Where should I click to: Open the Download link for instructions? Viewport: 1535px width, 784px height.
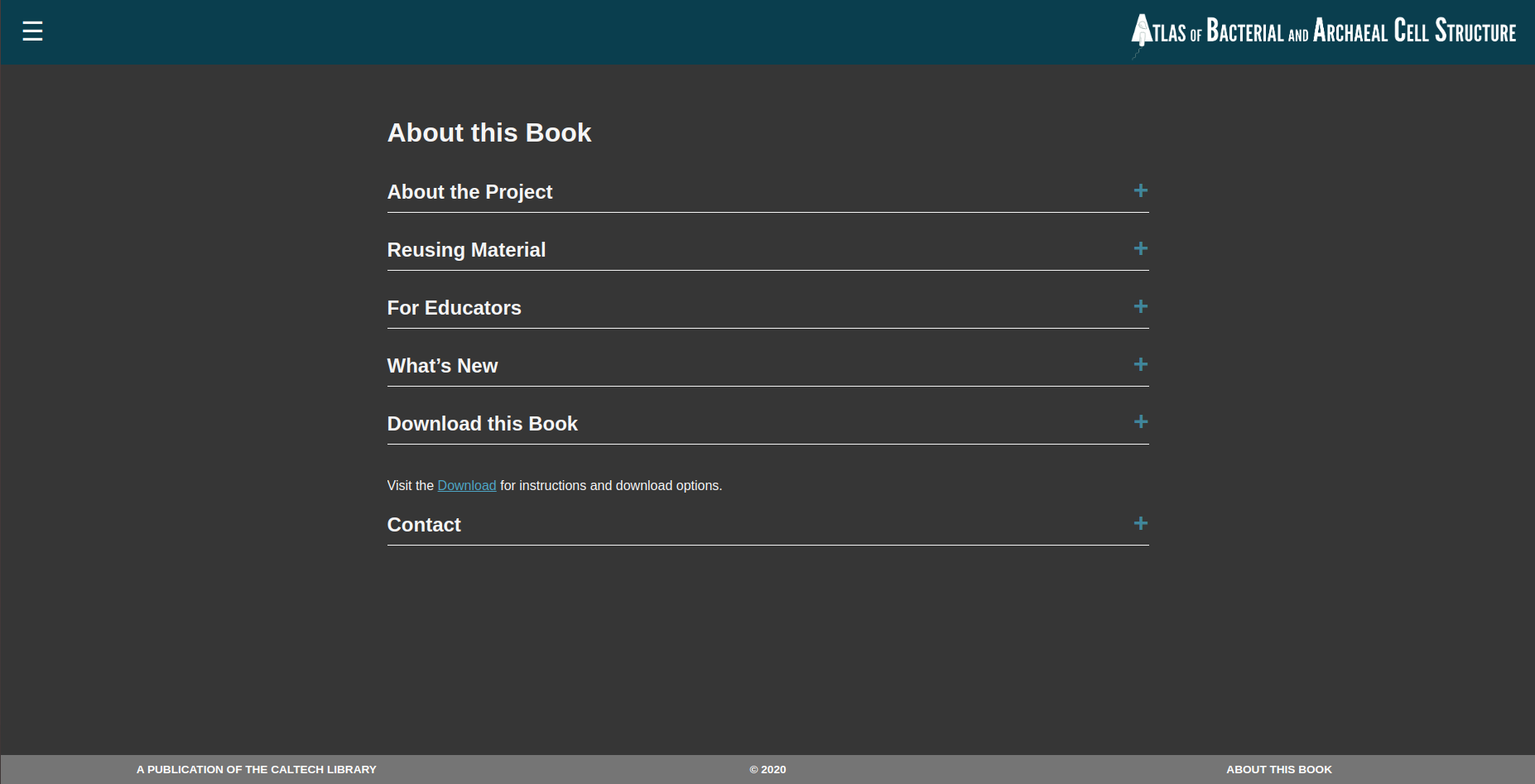[466, 485]
